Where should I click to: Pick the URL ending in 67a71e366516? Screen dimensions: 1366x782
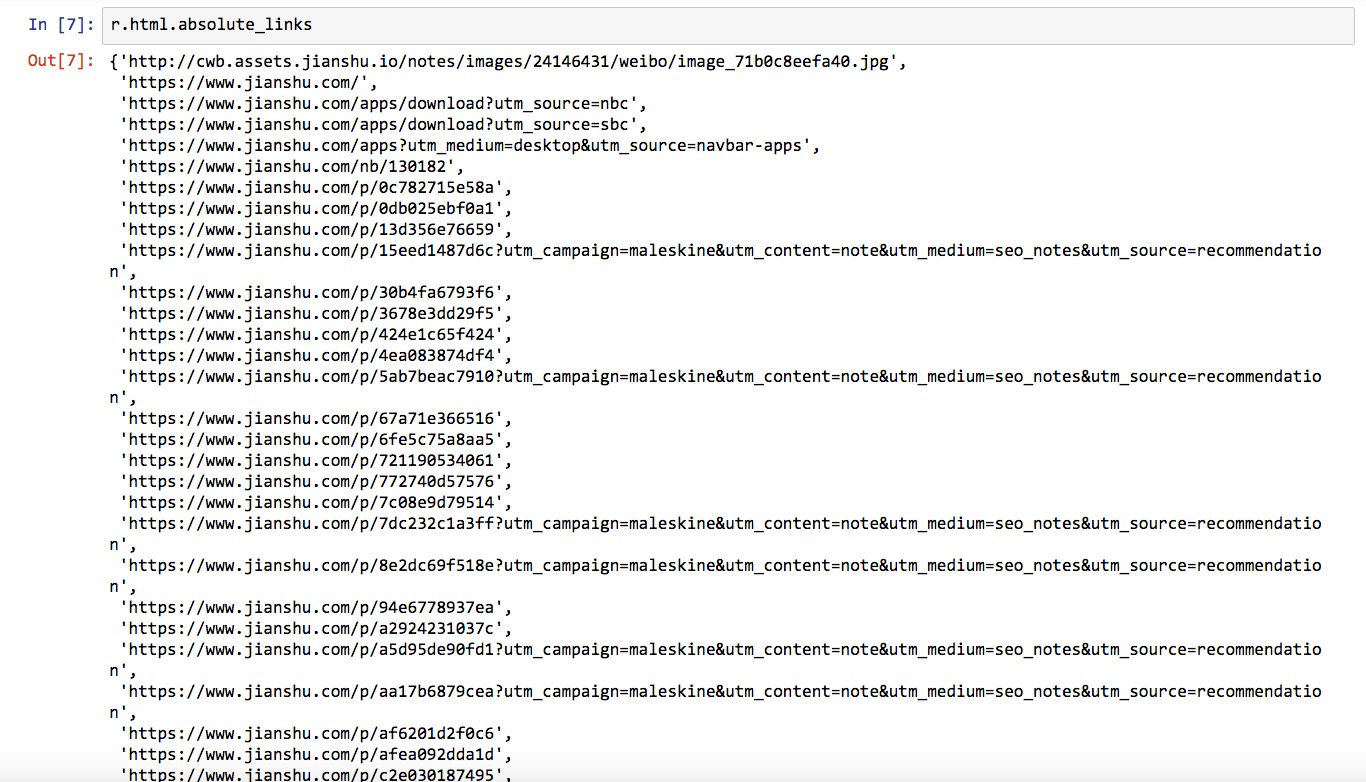tap(315, 419)
